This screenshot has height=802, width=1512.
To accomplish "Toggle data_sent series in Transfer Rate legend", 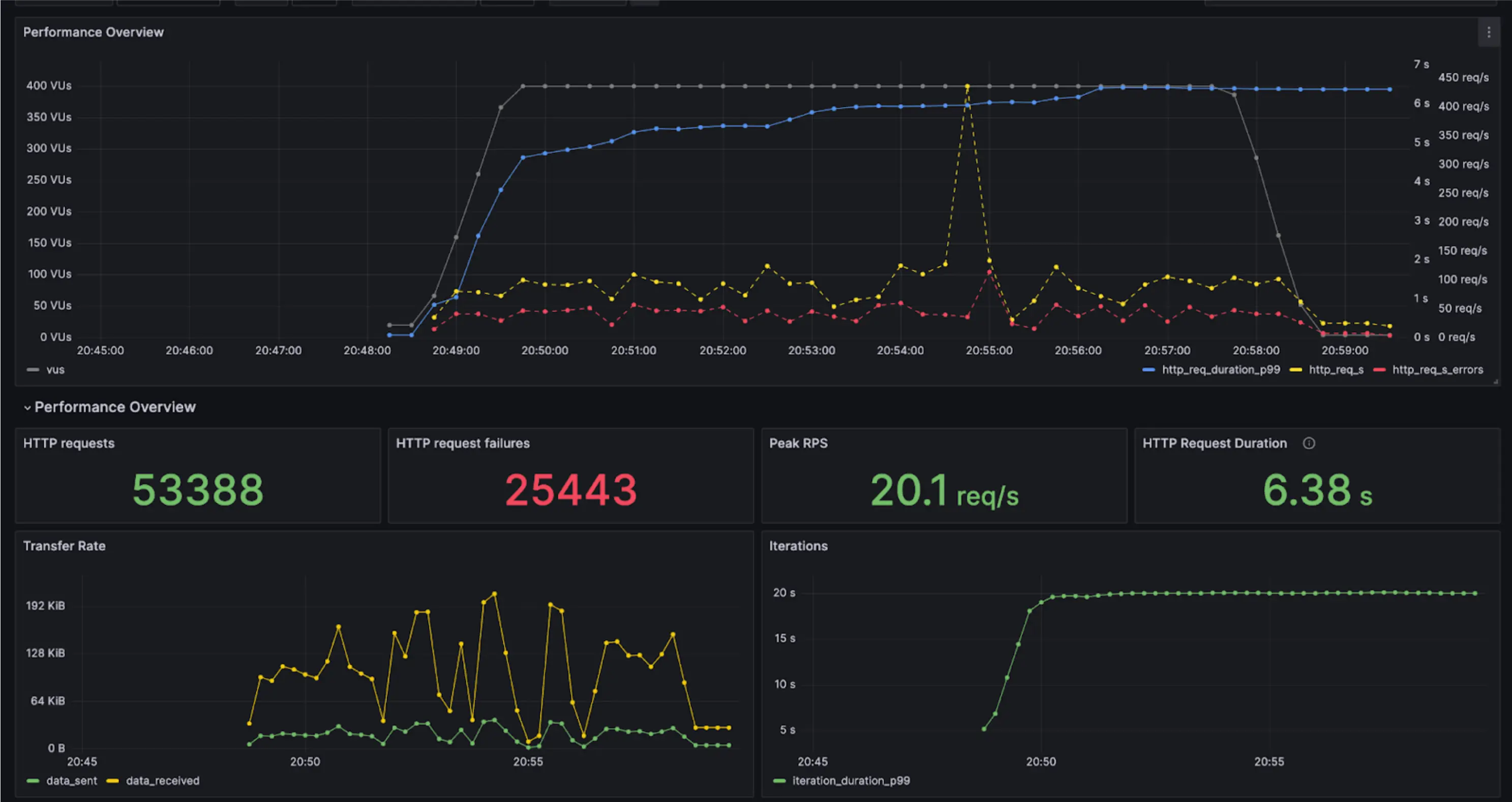I will click(x=72, y=781).
